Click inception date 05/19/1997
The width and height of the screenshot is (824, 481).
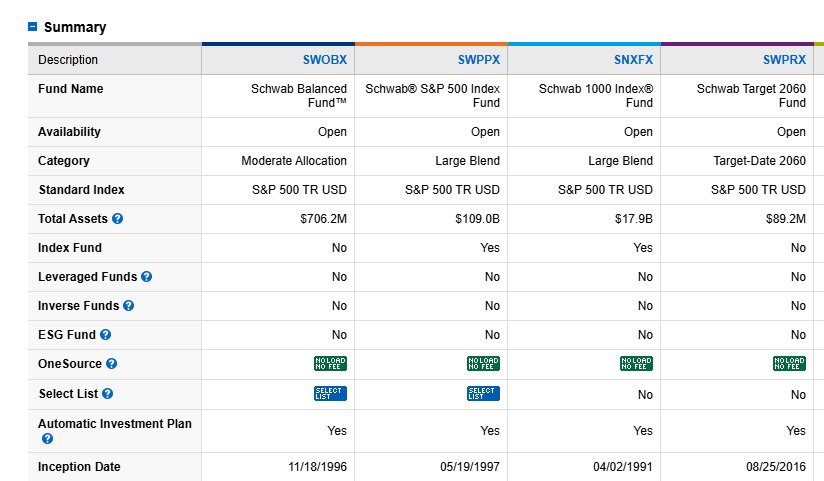(x=470, y=467)
